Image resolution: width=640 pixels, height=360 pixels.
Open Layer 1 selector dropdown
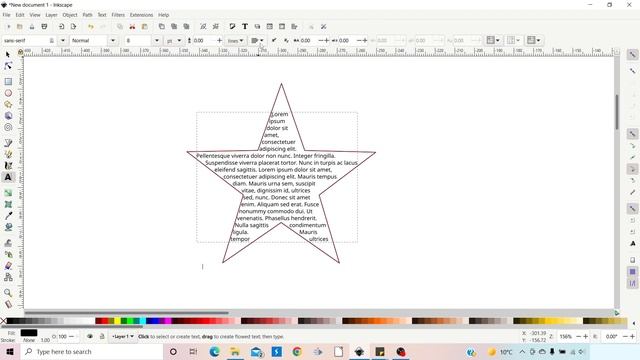coord(123,336)
